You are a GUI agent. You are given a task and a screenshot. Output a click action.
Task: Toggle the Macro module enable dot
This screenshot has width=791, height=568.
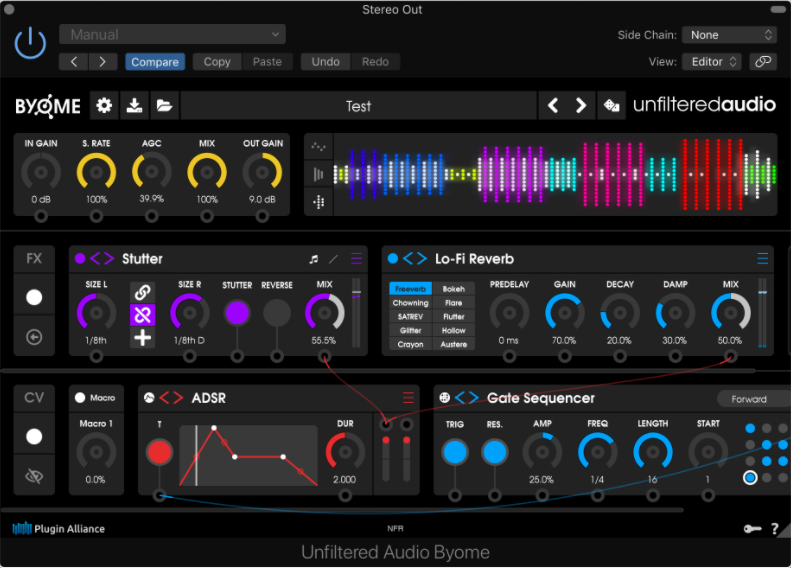point(80,397)
